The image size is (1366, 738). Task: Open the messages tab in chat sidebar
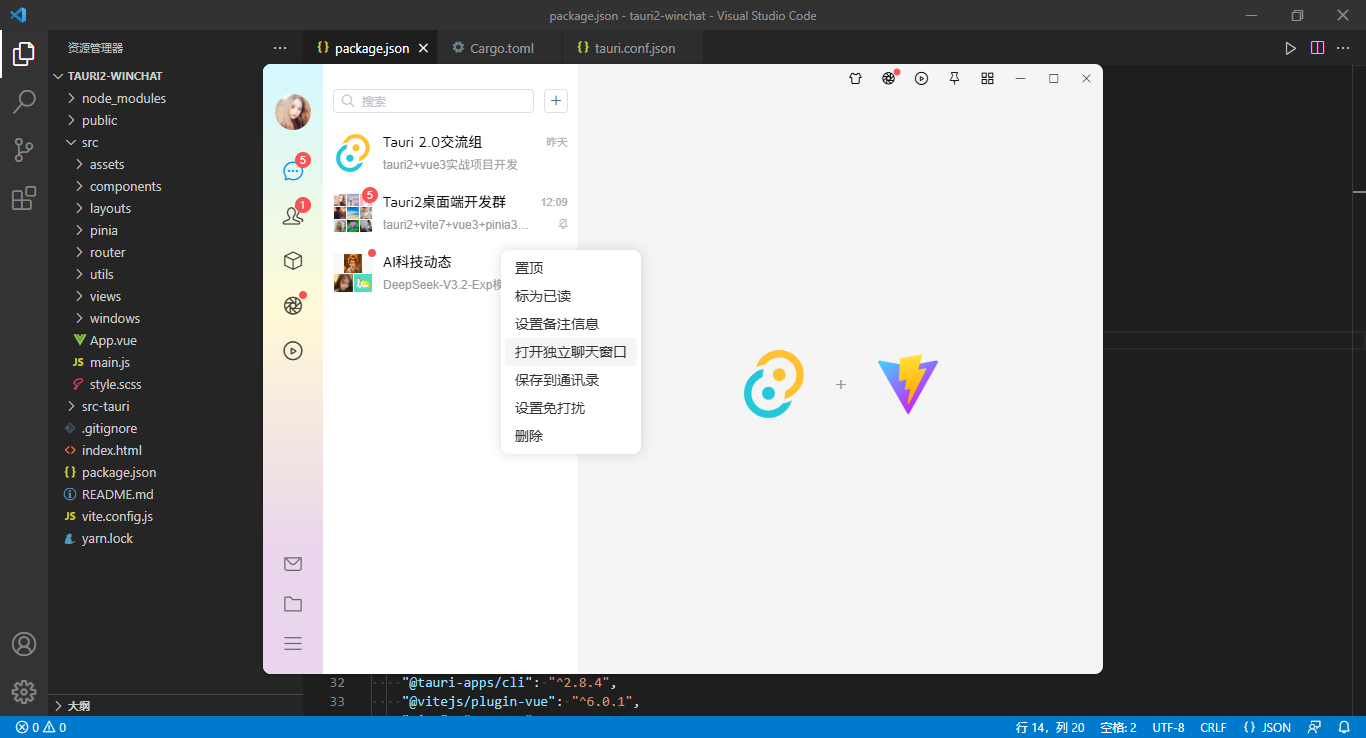[x=293, y=171]
